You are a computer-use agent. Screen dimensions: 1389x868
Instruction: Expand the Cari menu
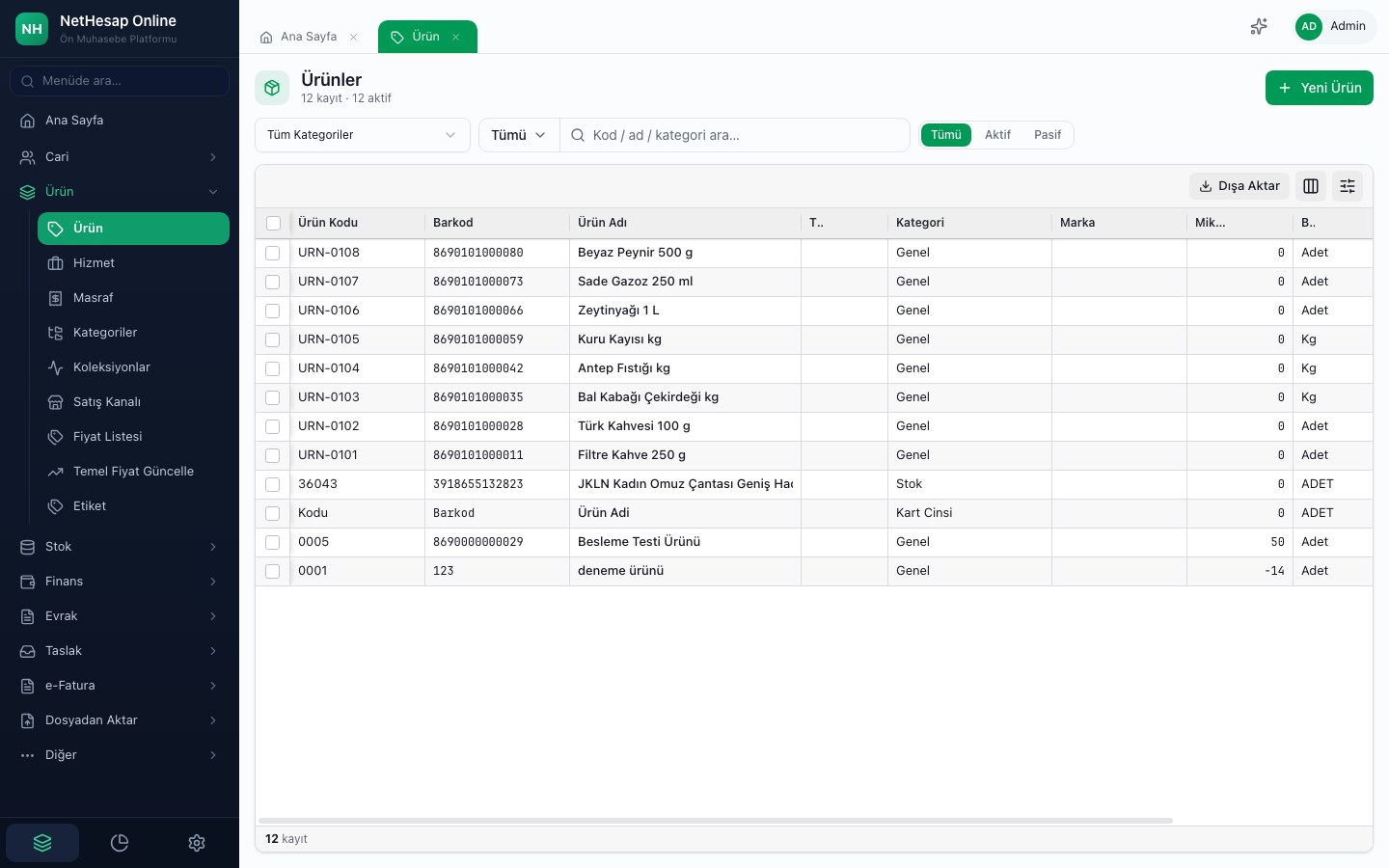[120, 157]
